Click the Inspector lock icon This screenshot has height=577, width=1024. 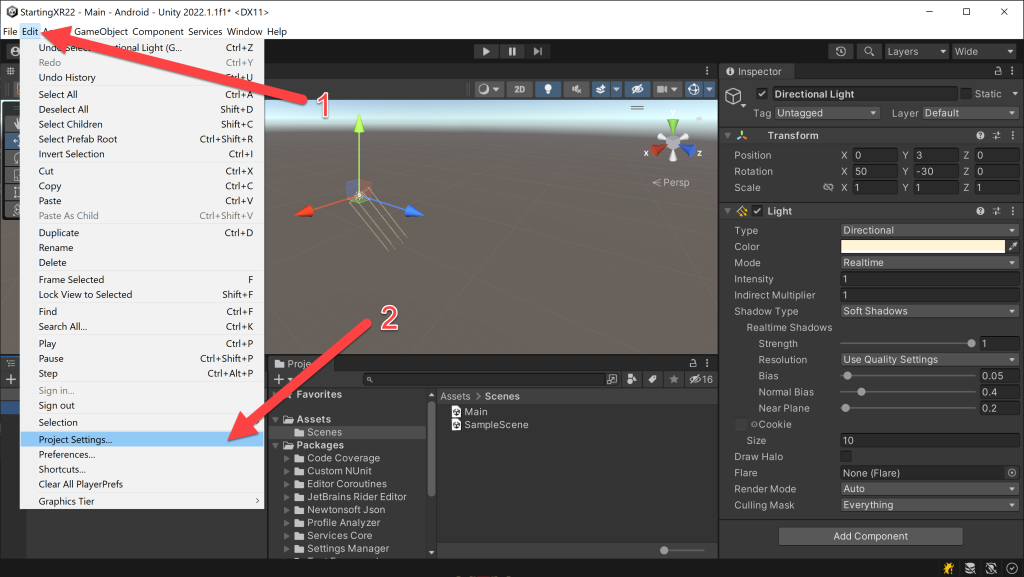click(998, 71)
